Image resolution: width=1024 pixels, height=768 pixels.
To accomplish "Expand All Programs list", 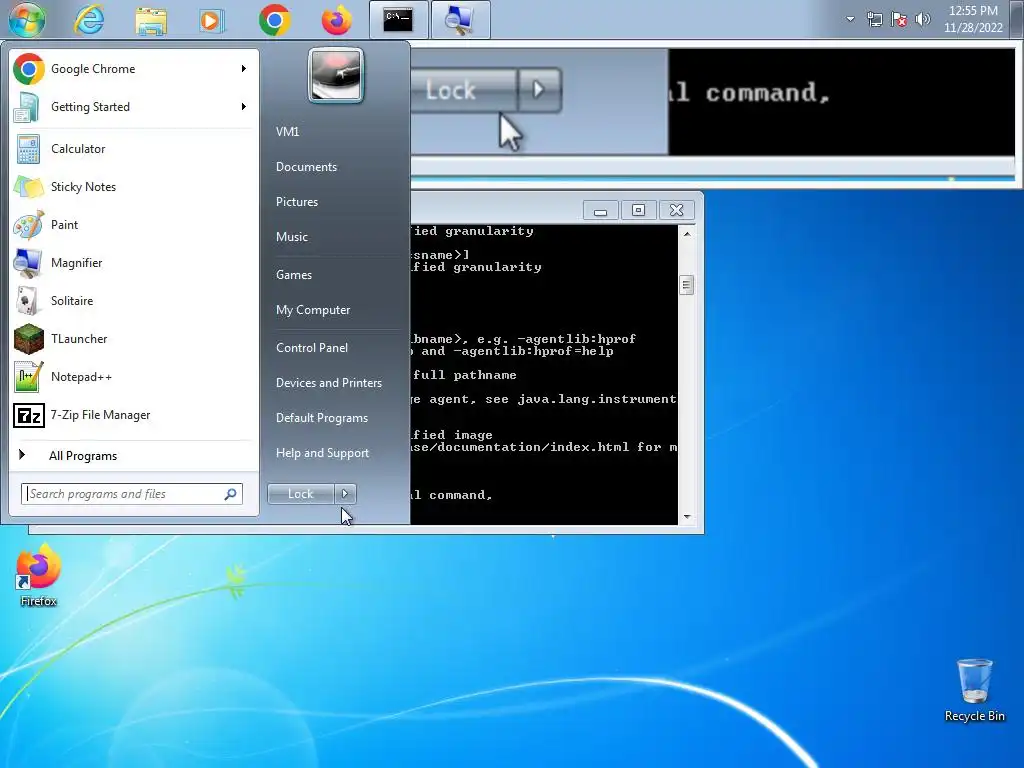I will click(134, 455).
